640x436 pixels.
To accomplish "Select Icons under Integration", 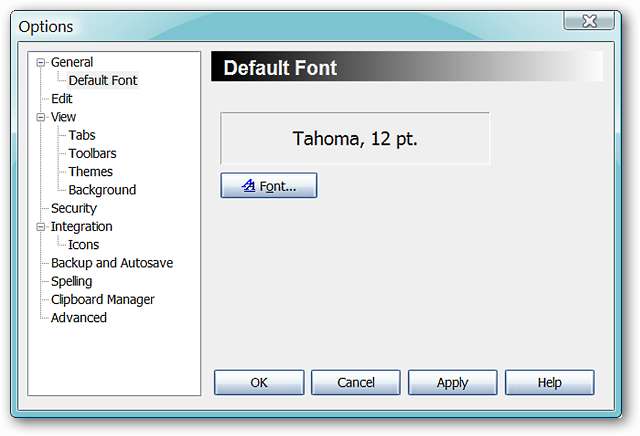I will pyautogui.click(x=83, y=245).
